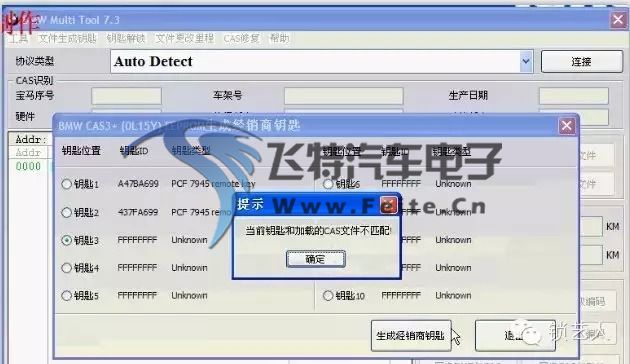Select the 钥匙2 radio button
This screenshot has height=364, width=630.
tap(66, 212)
